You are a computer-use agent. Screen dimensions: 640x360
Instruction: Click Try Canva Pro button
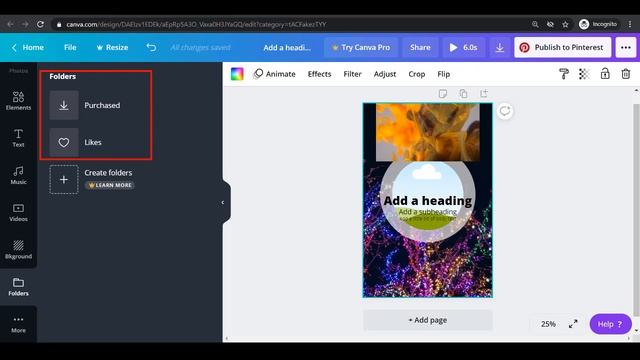point(361,47)
